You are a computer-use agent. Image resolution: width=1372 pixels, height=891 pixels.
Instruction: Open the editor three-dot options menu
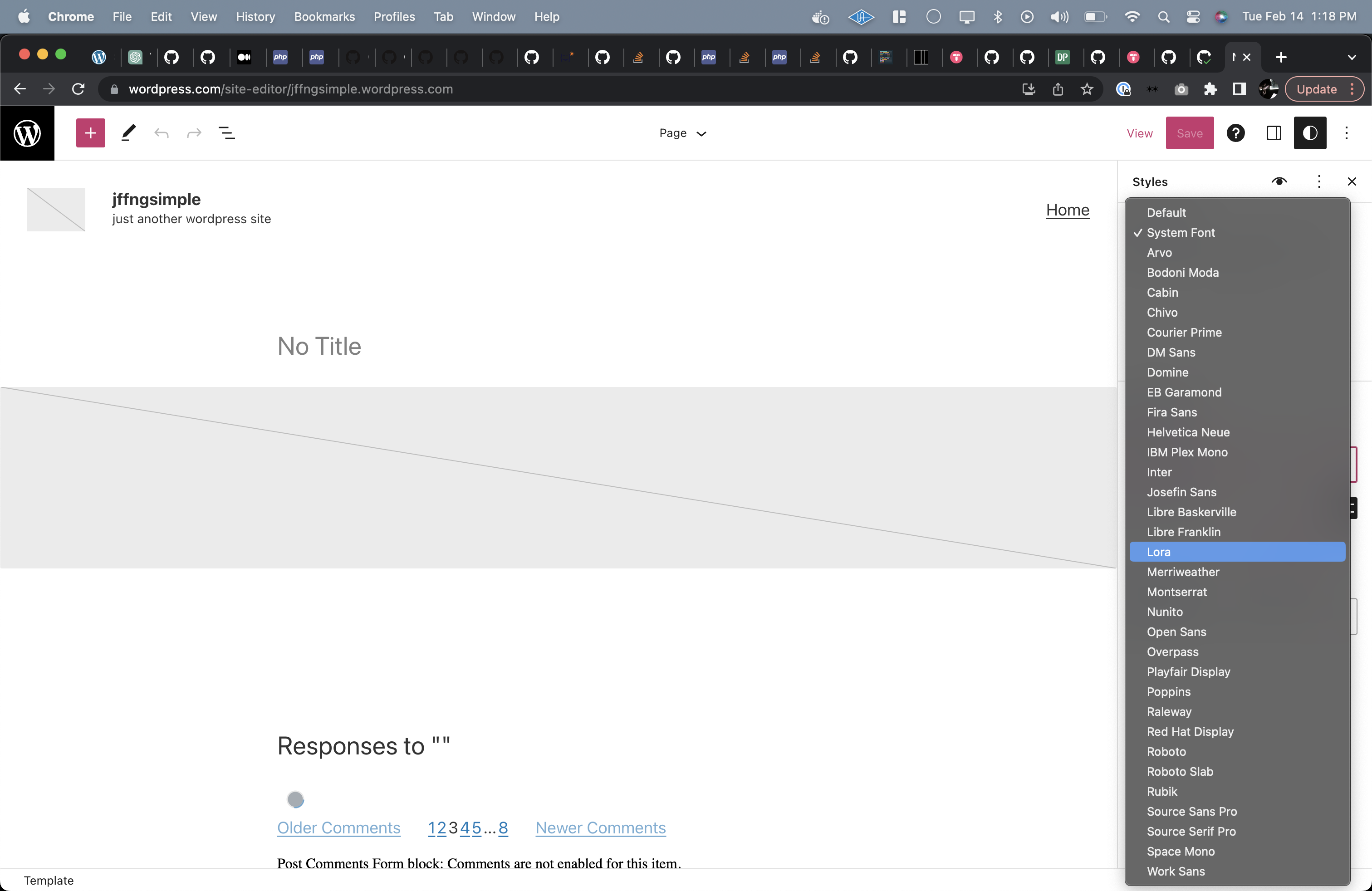(1347, 132)
